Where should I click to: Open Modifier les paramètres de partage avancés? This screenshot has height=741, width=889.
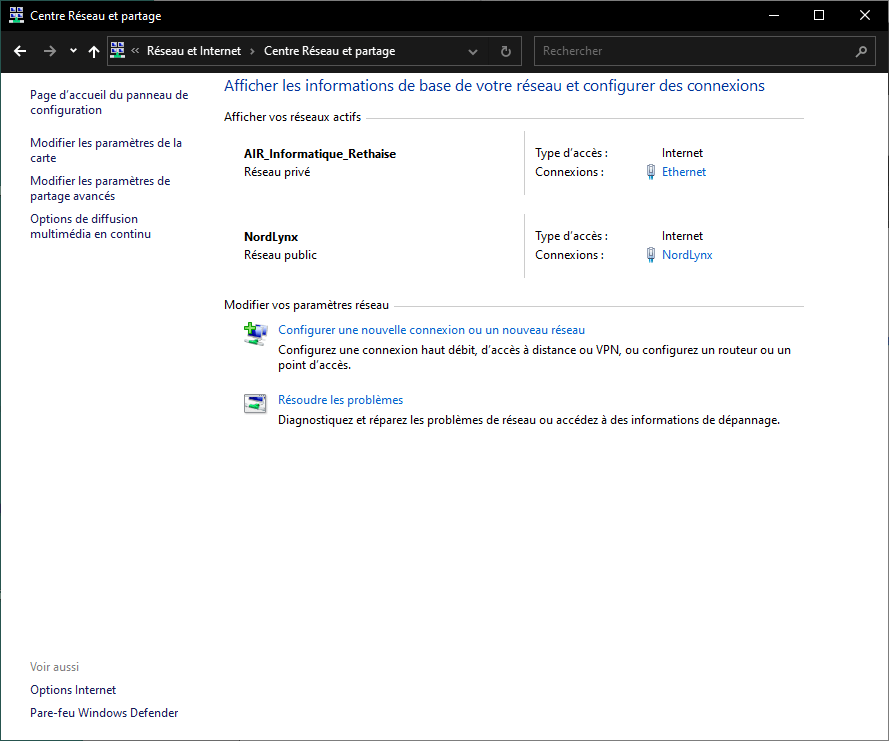pyautogui.click(x=100, y=188)
